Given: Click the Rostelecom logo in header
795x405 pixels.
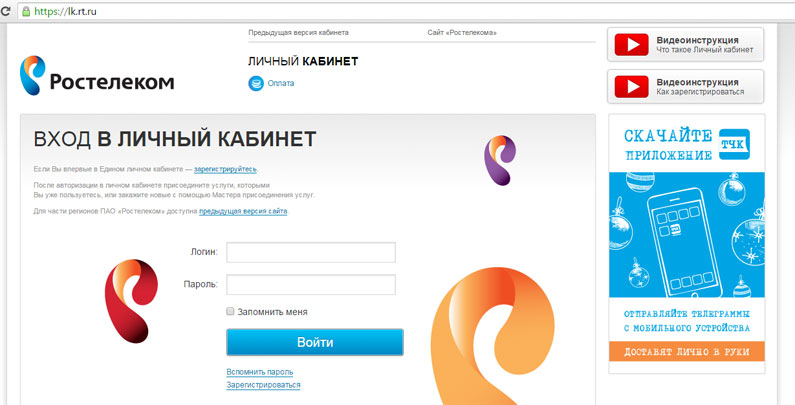Looking at the screenshot, I should point(97,76).
